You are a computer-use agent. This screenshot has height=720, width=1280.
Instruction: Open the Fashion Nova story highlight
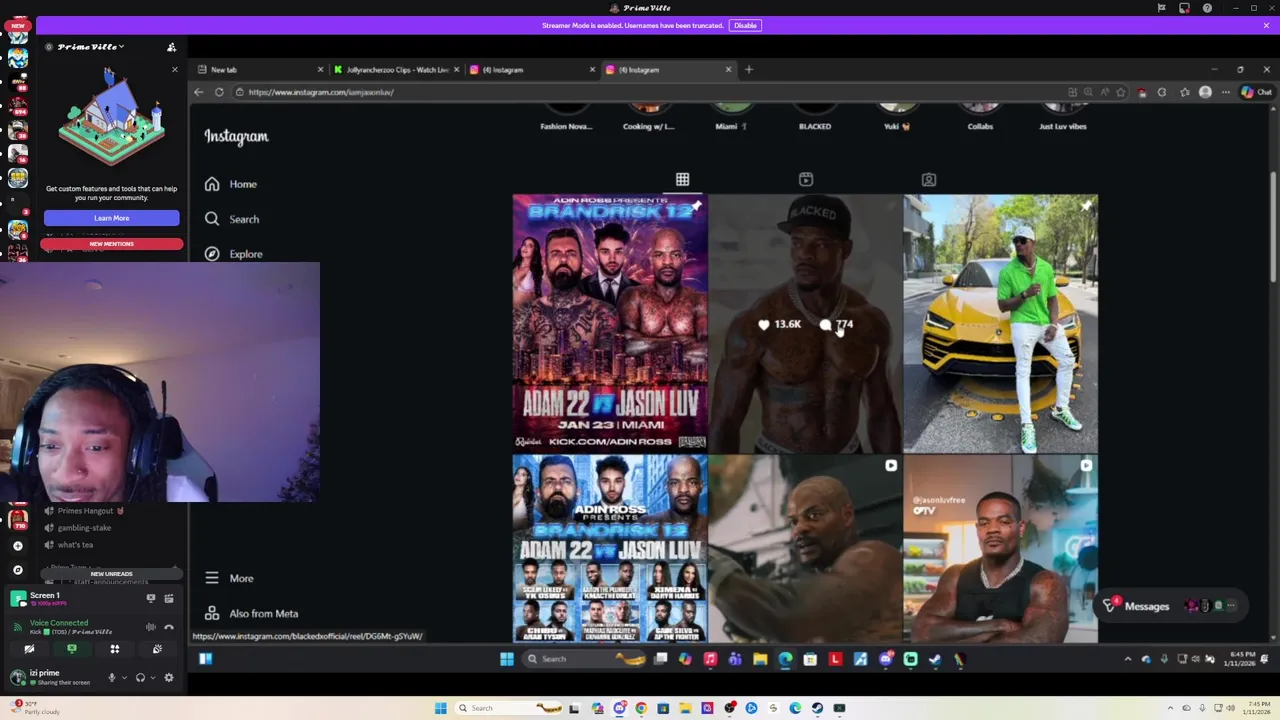[566, 117]
